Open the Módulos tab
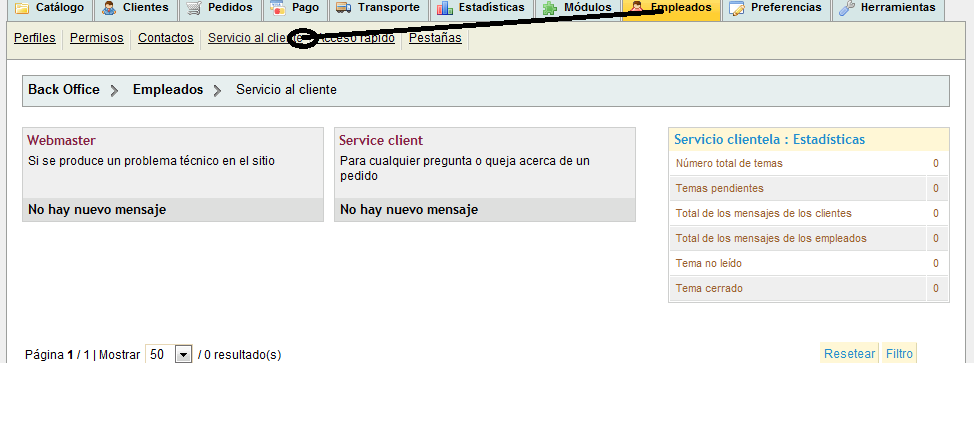 (578, 9)
